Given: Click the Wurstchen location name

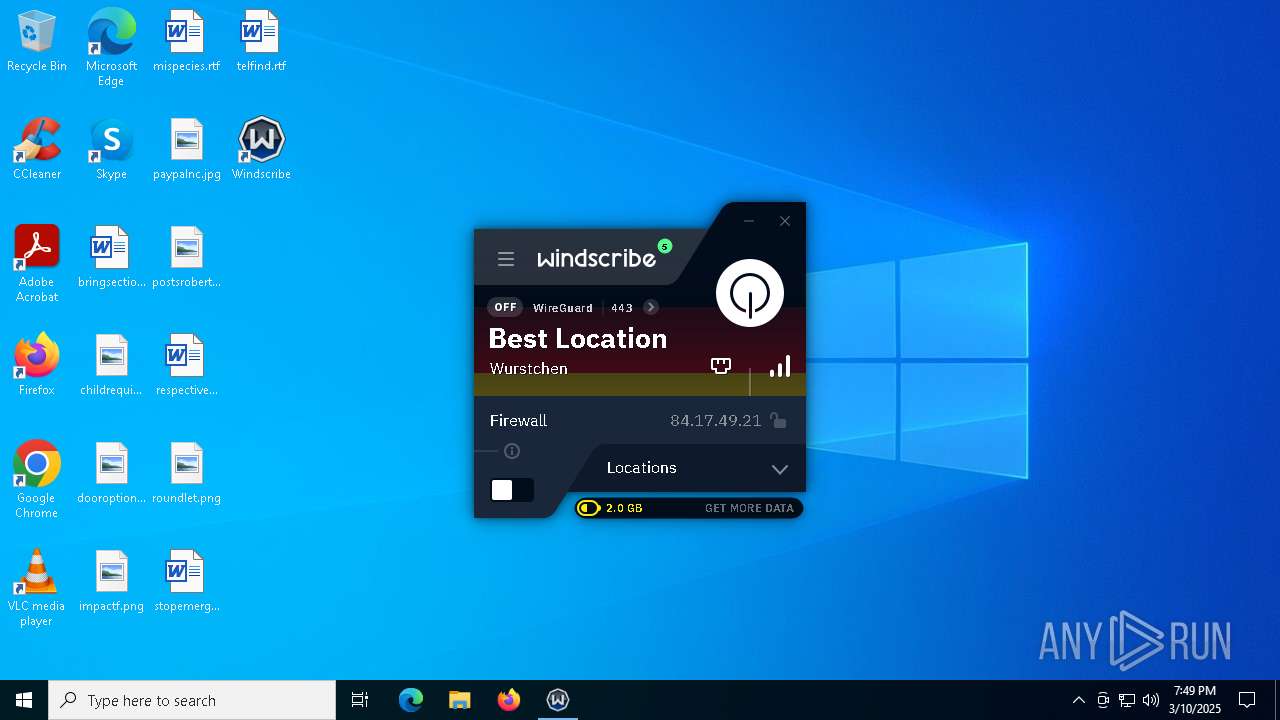Looking at the screenshot, I should point(529,368).
